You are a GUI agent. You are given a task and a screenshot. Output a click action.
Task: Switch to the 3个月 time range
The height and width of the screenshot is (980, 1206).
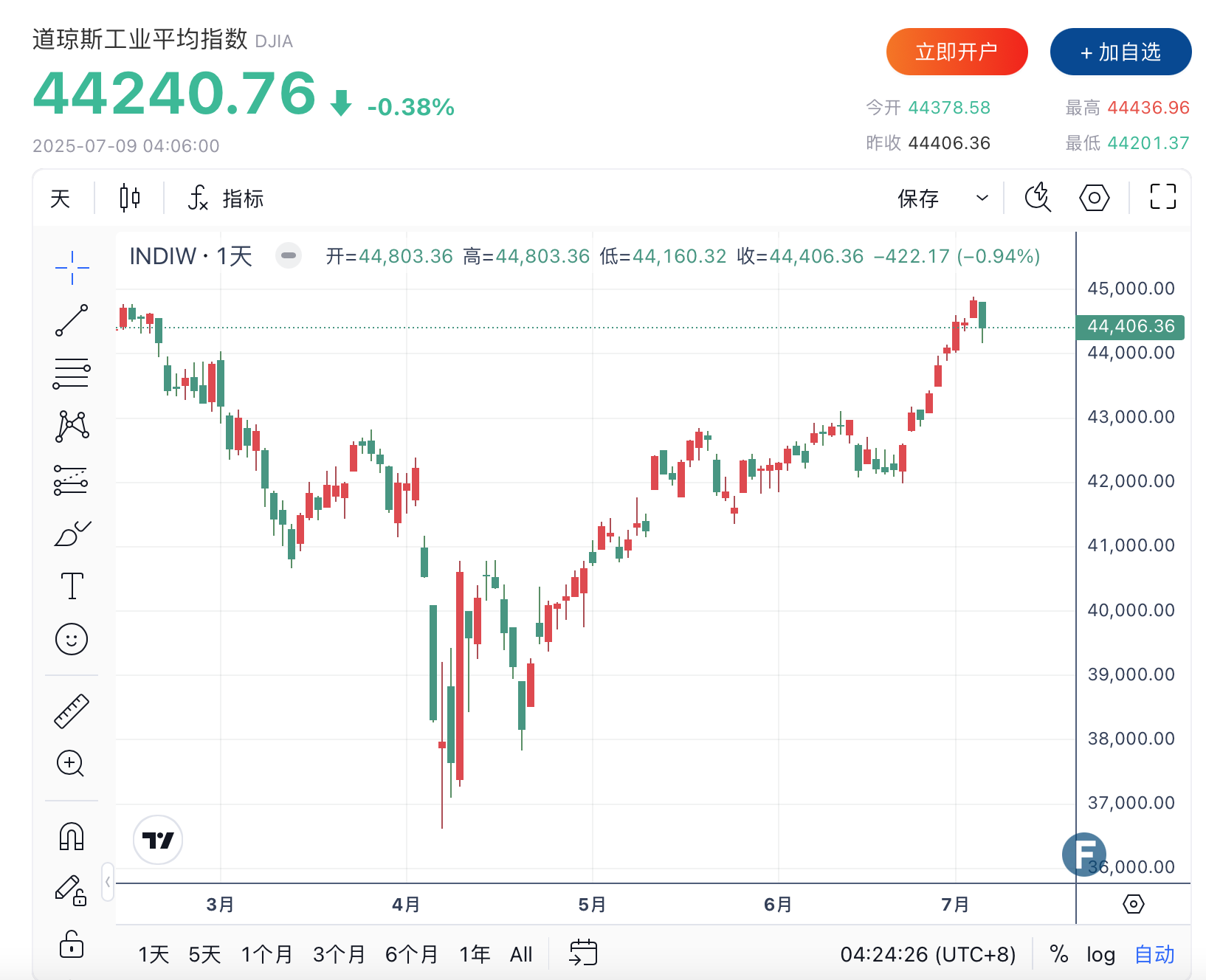[339, 955]
